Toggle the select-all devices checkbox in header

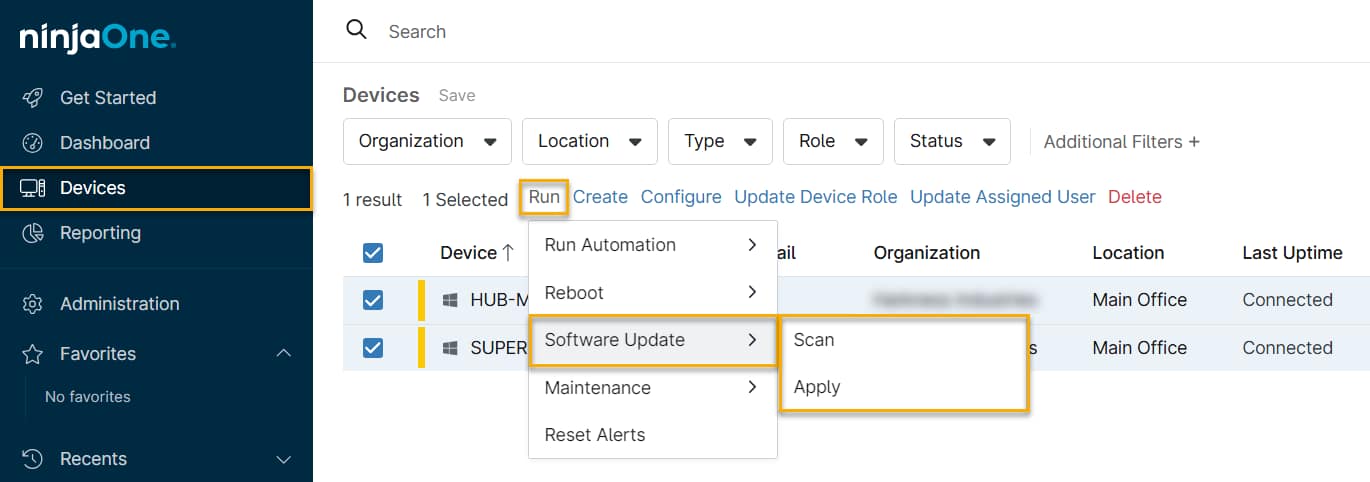click(x=373, y=253)
